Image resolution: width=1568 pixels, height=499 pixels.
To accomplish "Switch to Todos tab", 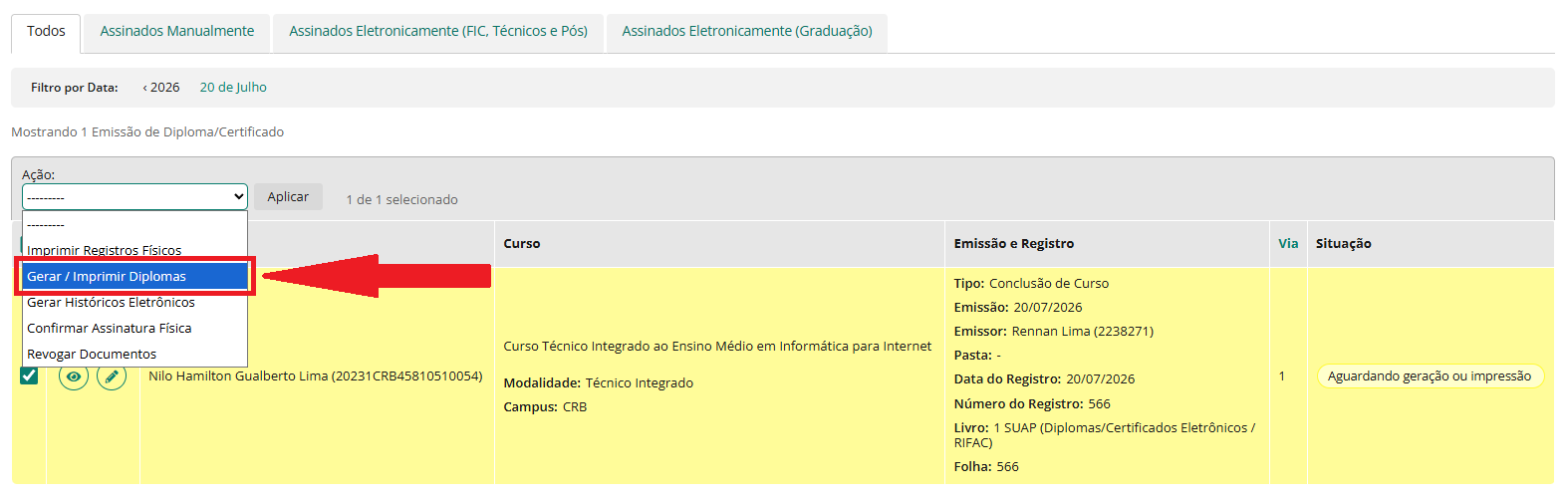I will [x=46, y=32].
